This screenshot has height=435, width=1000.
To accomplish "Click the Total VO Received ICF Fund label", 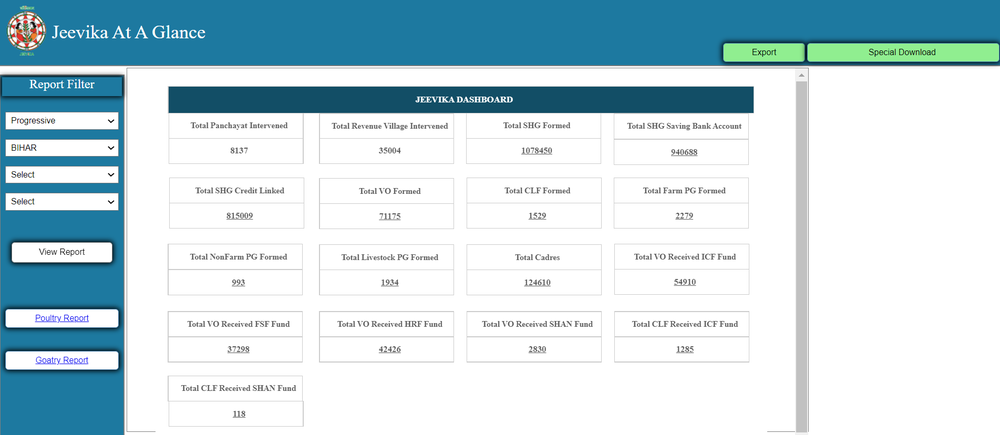I will click(x=684, y=257).
